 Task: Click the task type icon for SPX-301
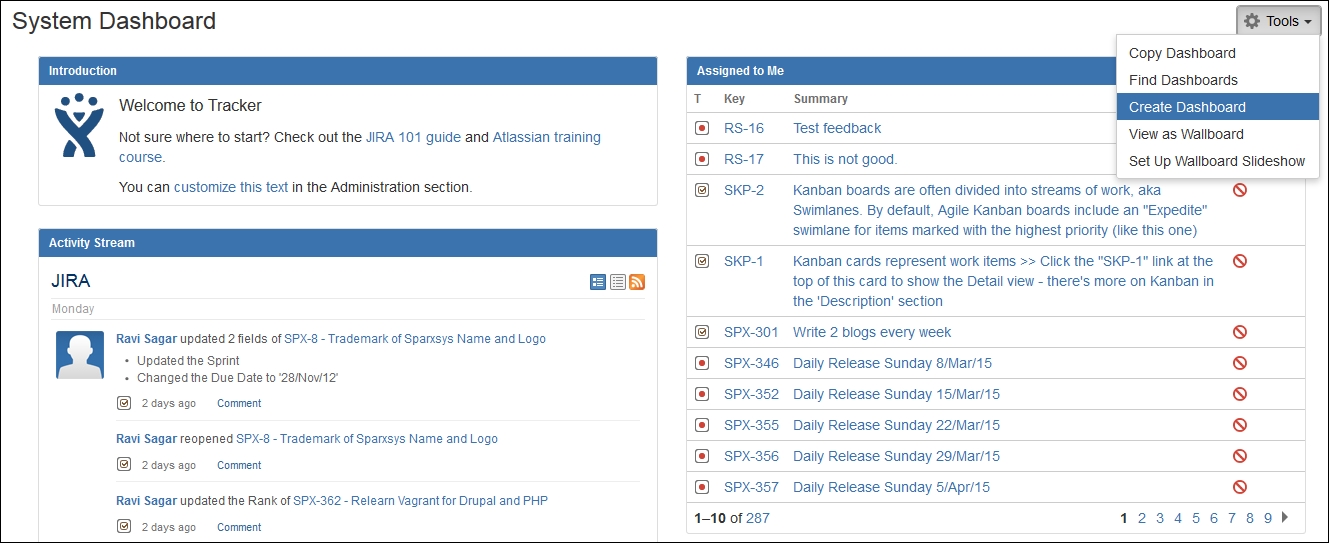702,332
